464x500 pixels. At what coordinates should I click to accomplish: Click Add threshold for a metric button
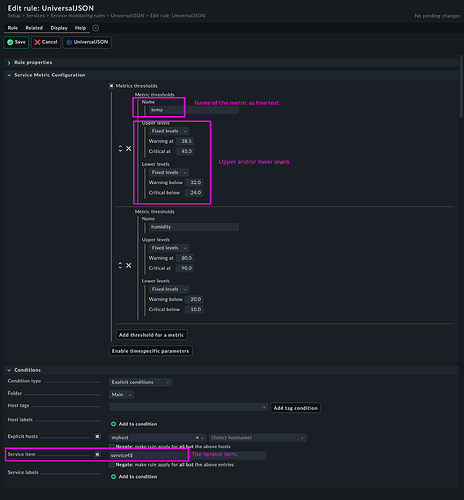[x=151, y=335]
